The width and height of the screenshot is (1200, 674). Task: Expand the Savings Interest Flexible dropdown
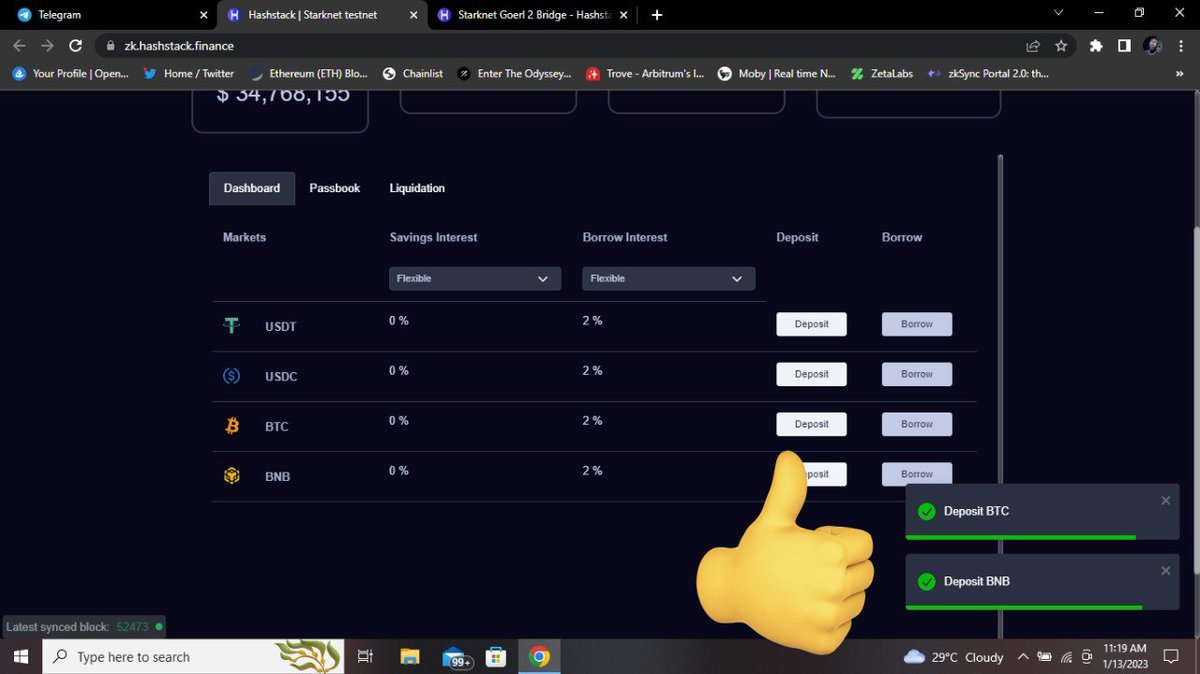point(475,278)
